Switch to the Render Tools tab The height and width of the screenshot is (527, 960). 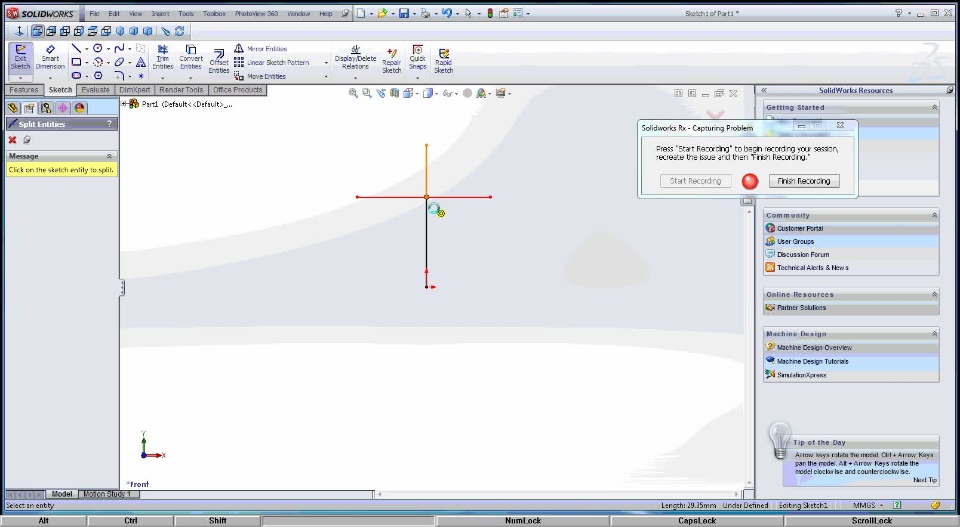point(181,90)
